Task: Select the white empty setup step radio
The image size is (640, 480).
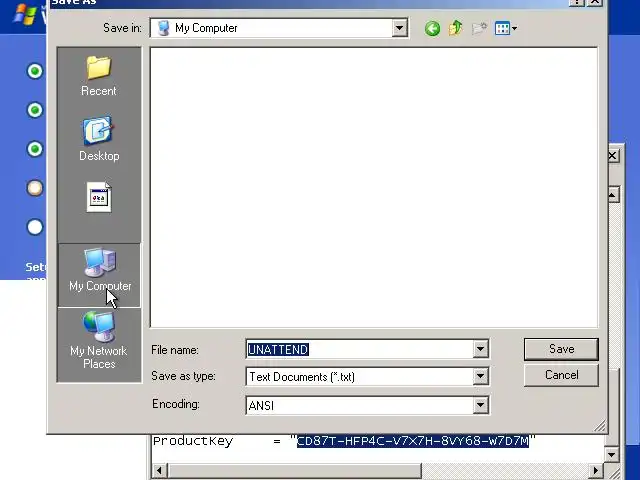Action: pos(35,227)
